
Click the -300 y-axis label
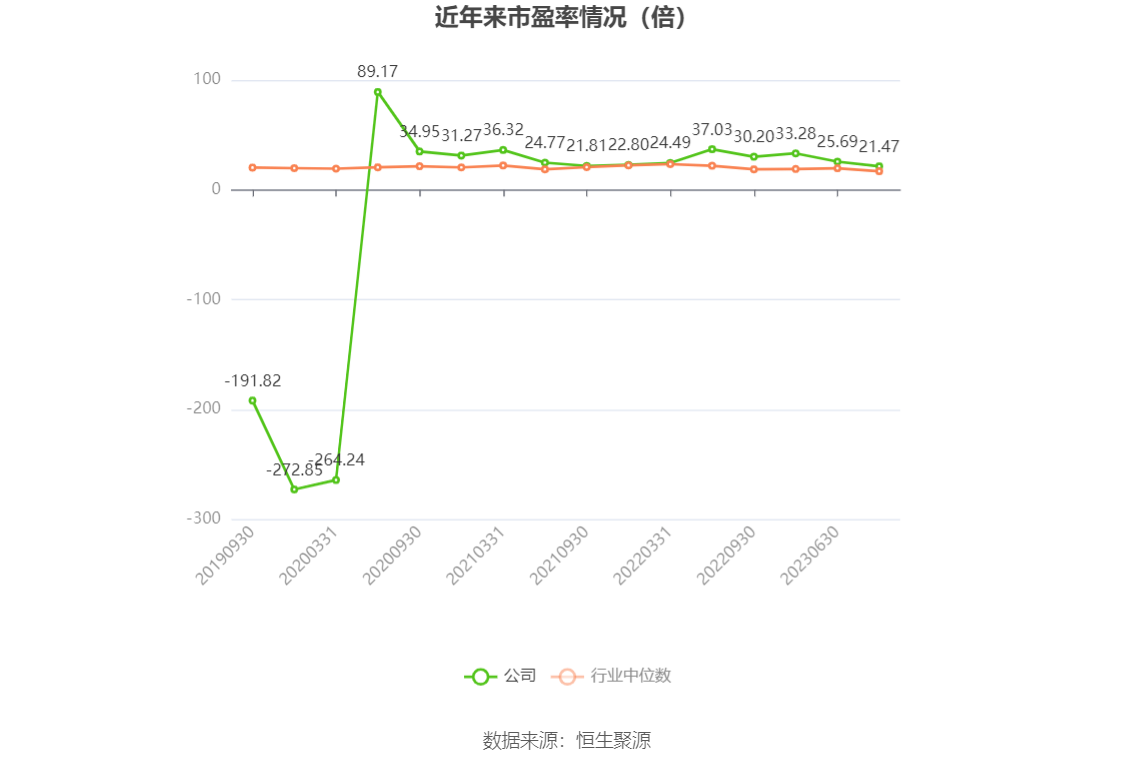click(204, 519)
